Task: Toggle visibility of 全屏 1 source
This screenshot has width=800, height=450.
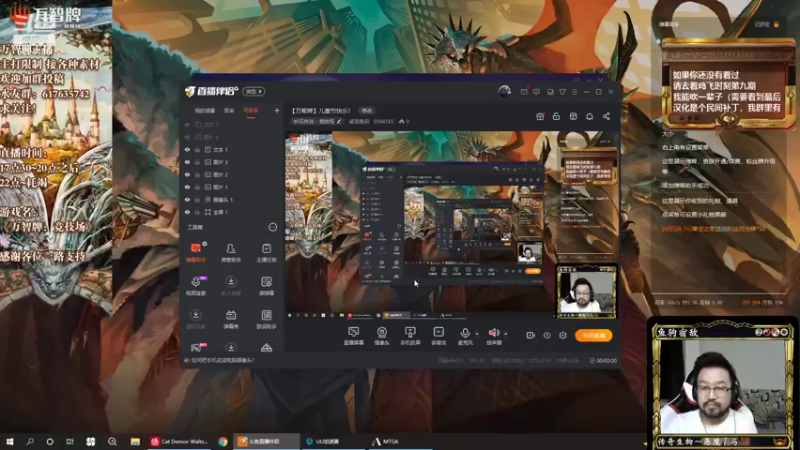Action: tap(187, 212)
